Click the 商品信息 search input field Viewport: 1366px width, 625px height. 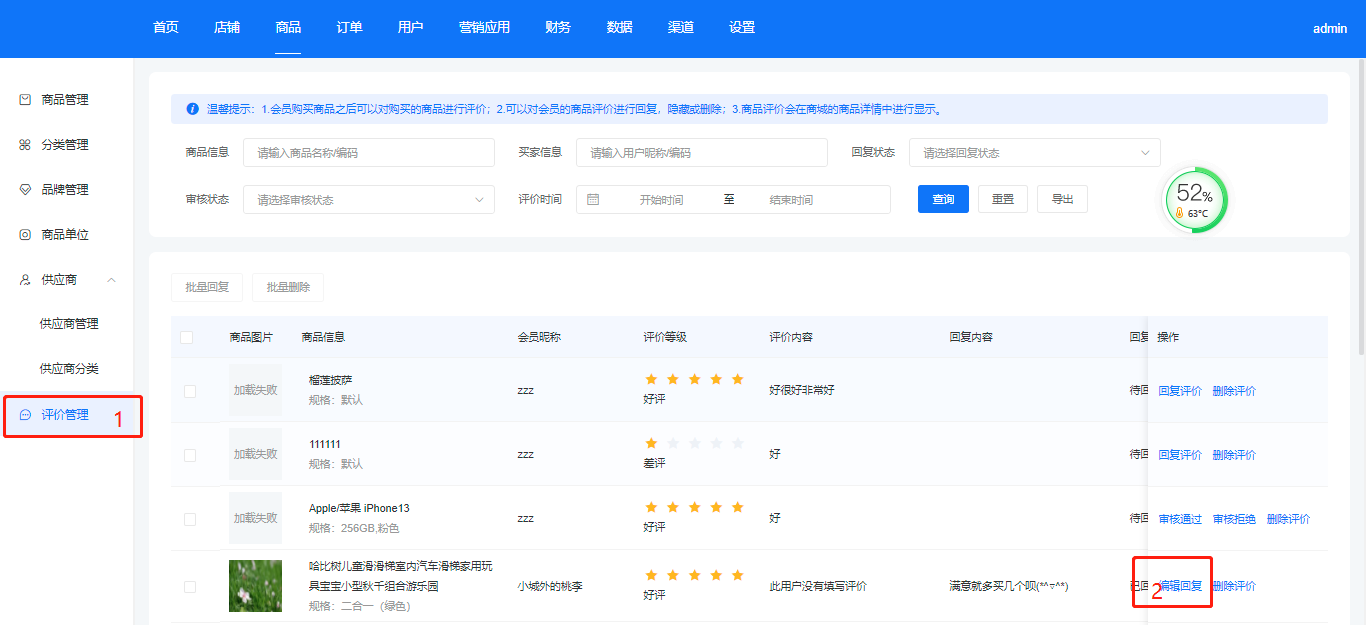click(368, 153)
